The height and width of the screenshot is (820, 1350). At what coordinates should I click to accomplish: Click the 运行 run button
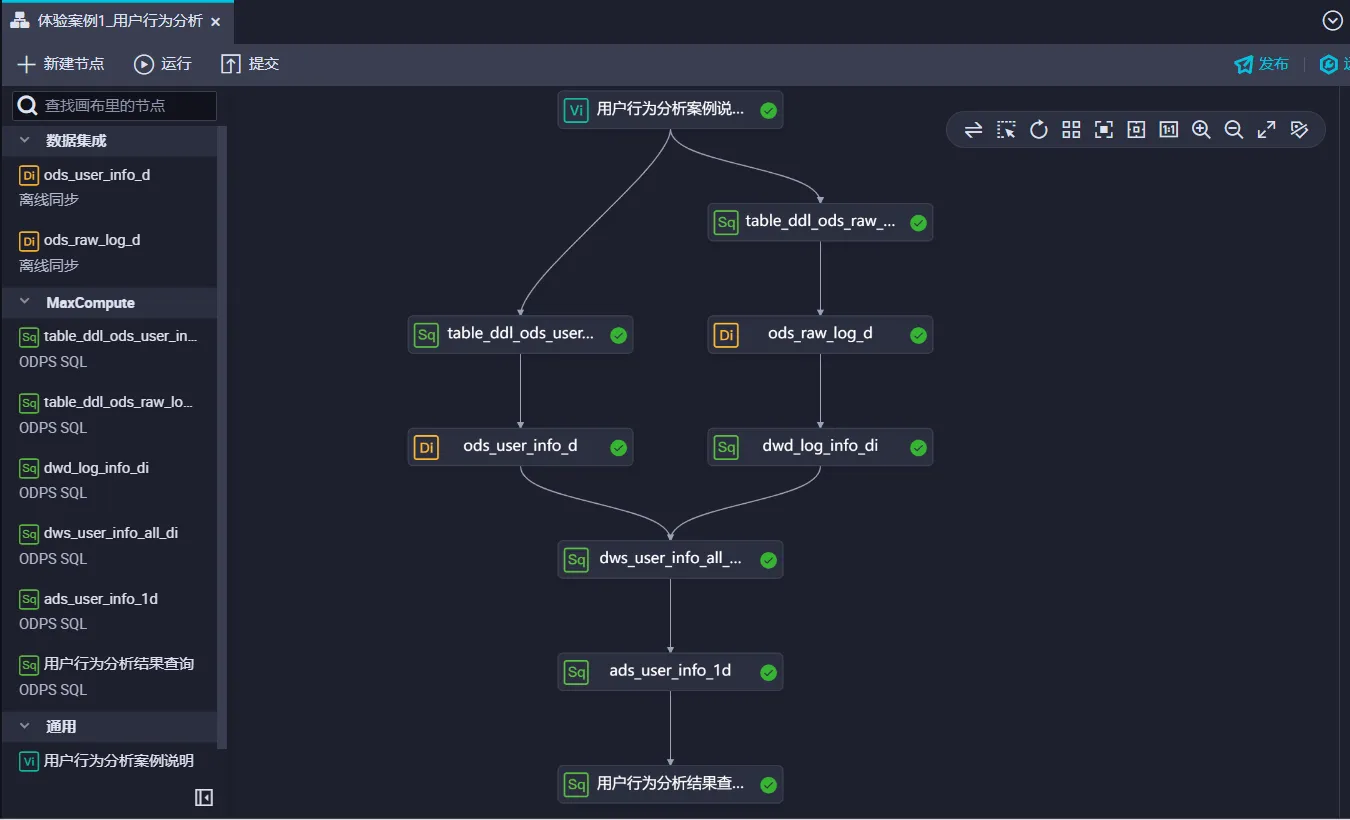pyautogui.click(x=163, y=64)
